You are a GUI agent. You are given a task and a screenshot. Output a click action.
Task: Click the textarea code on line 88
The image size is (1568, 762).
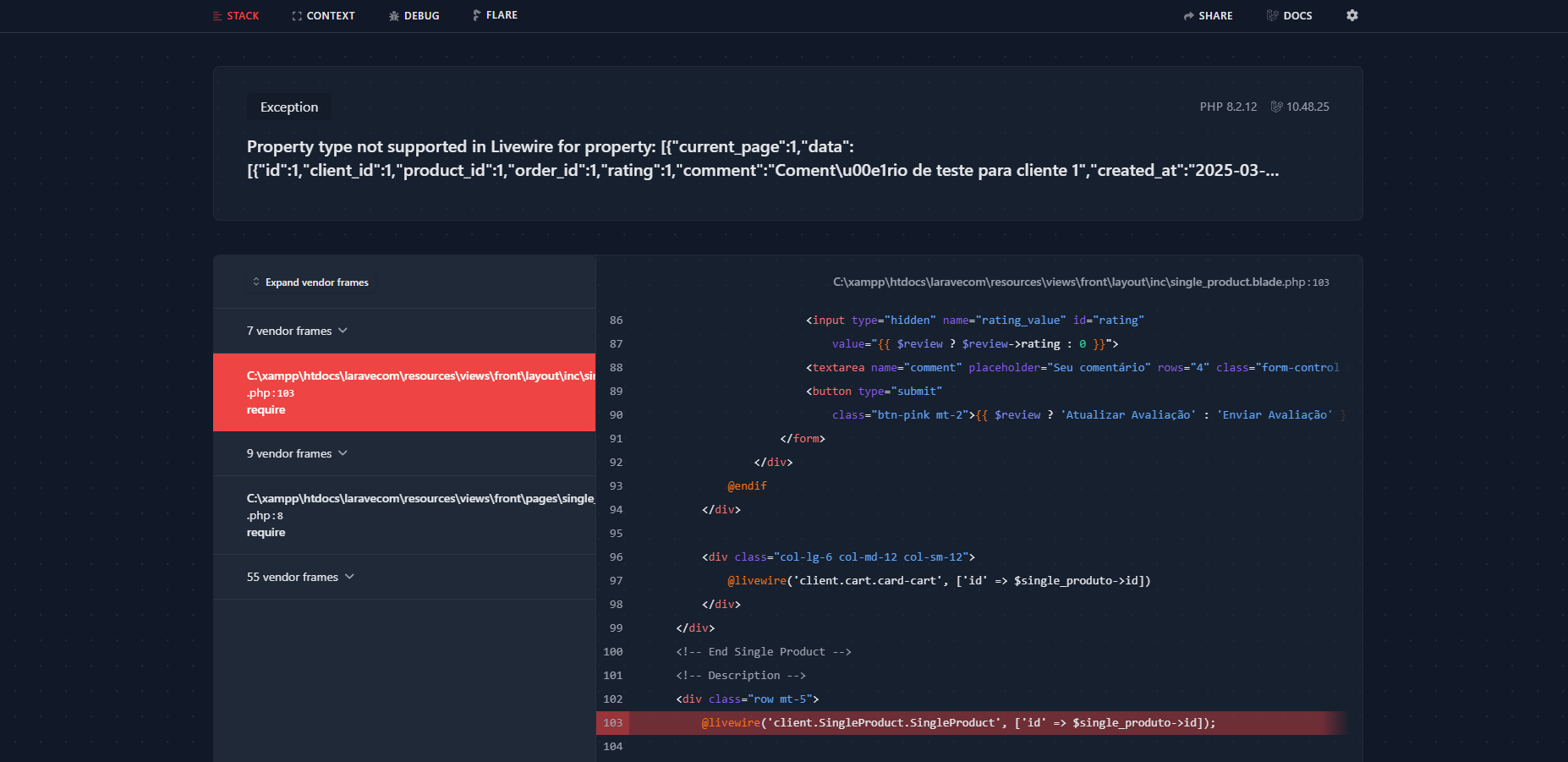pos(1072,368)
